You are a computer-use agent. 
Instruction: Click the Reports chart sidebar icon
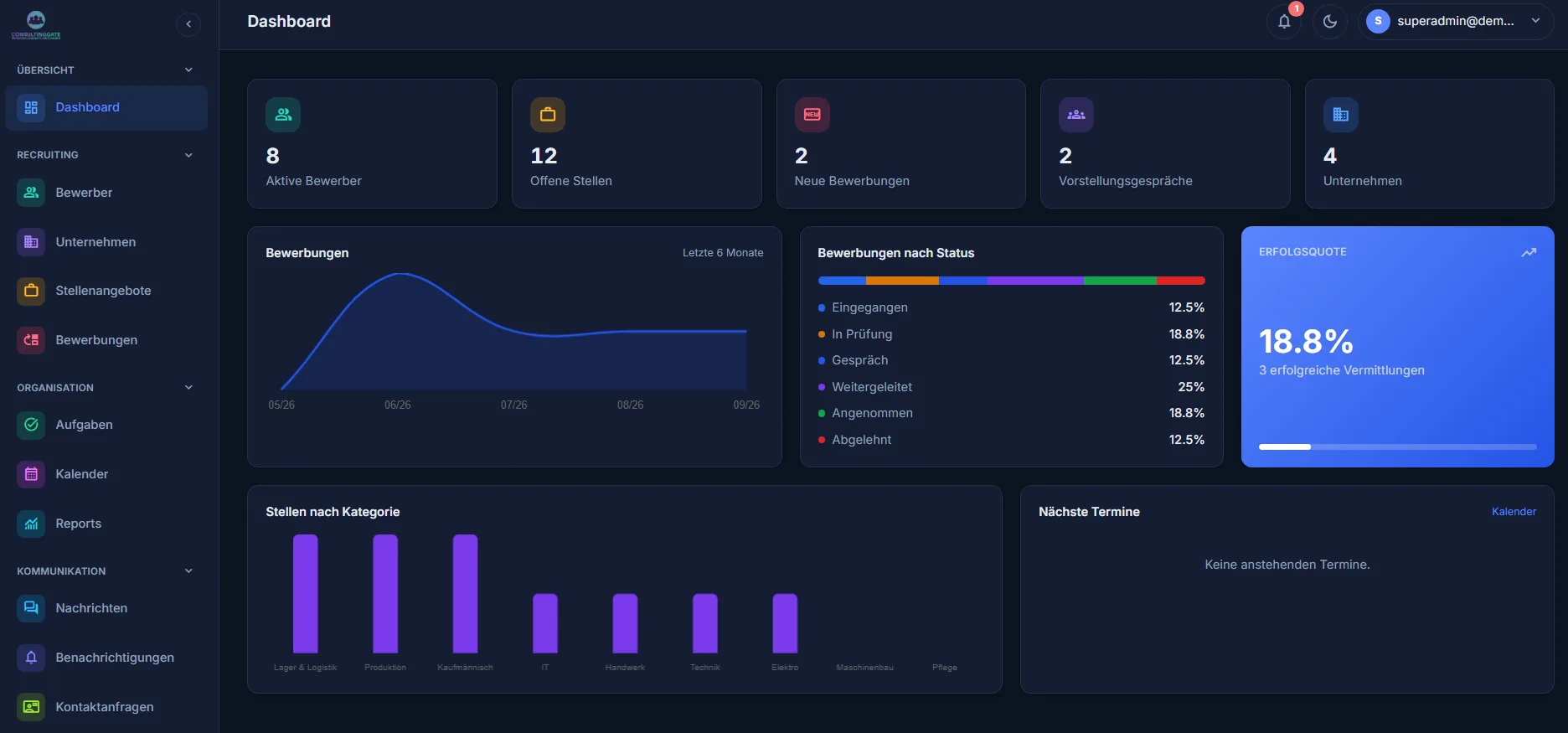click(x=31, y=524)
